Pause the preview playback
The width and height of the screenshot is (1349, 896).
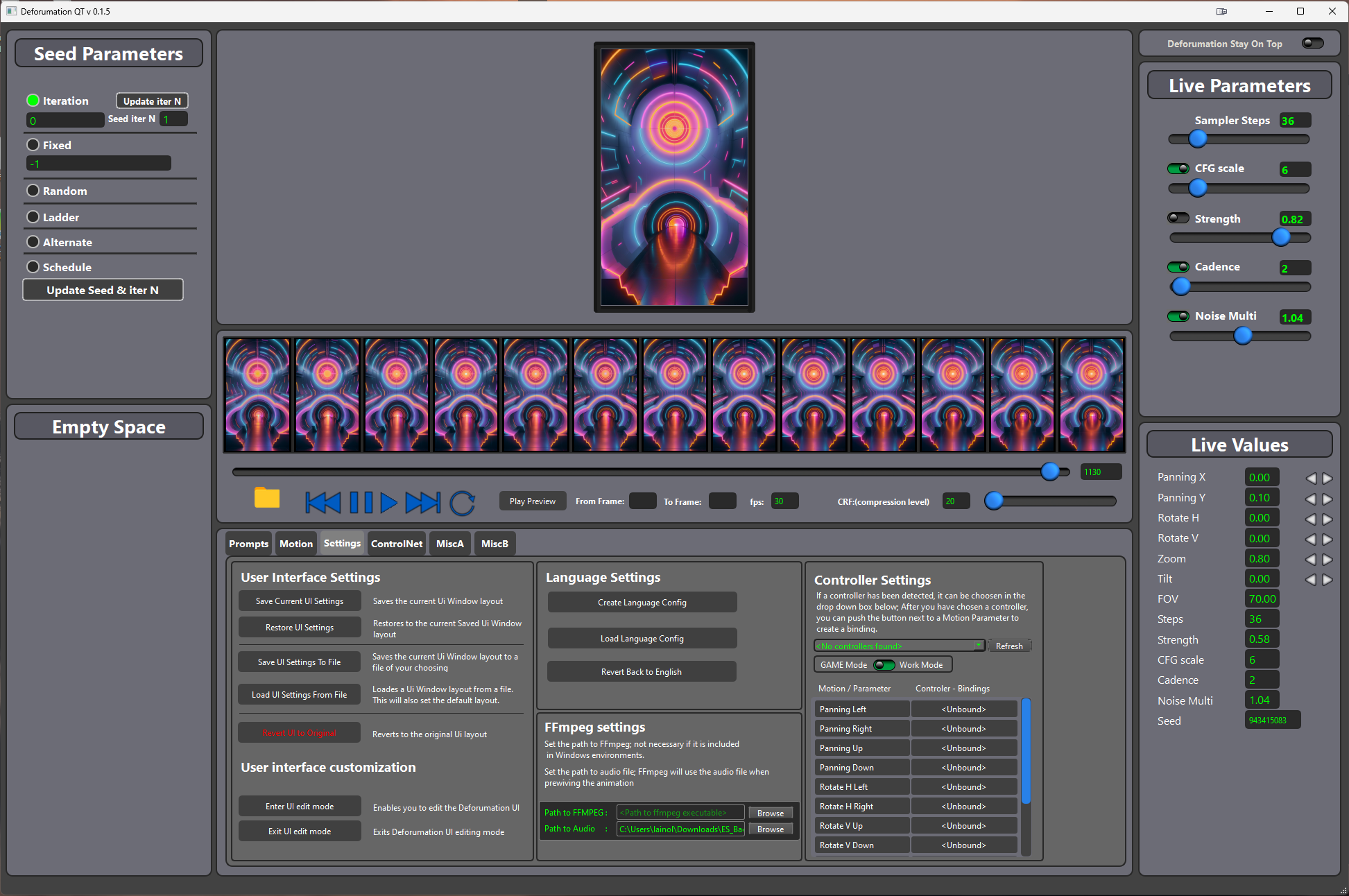(x=361, y=502)
